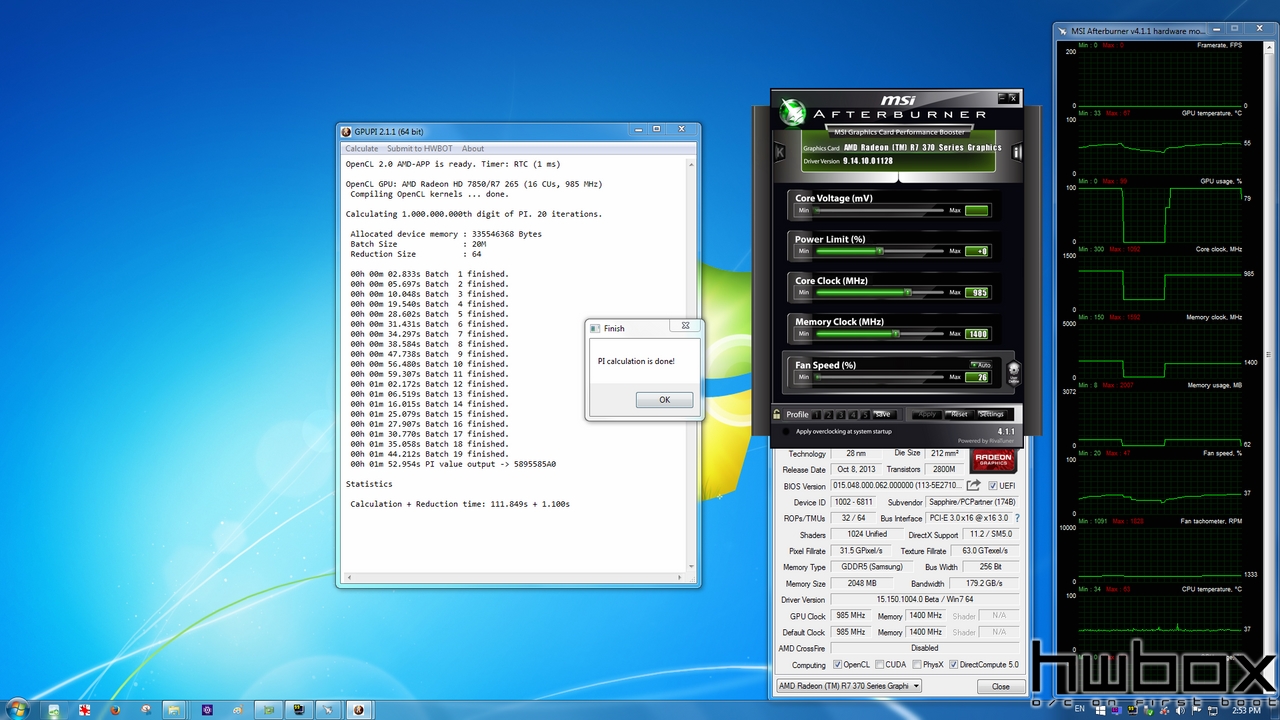Click OK in the Finish dialog

tap(664, 399)
